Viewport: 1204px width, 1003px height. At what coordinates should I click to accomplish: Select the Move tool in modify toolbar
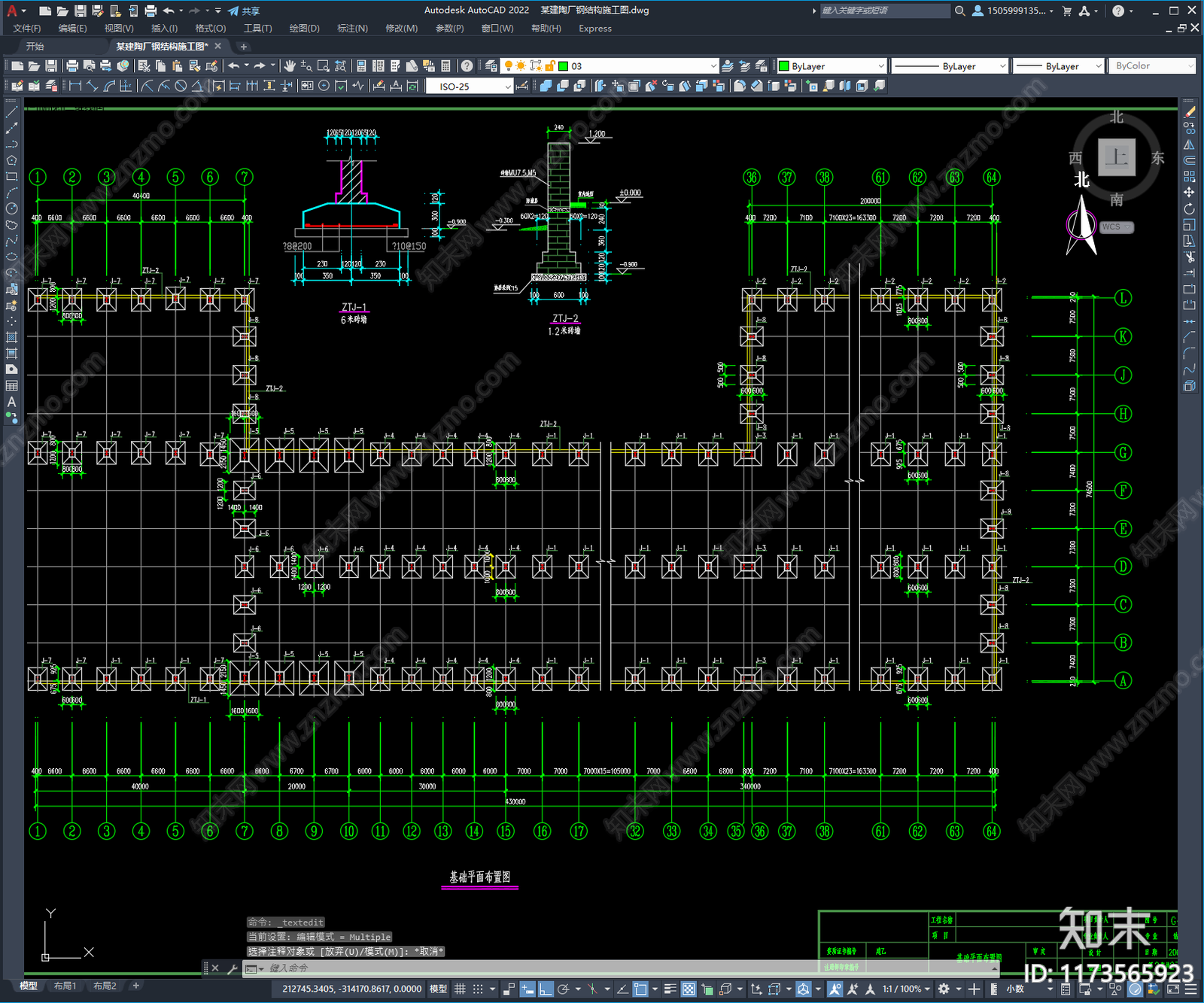pos(1190,193)
